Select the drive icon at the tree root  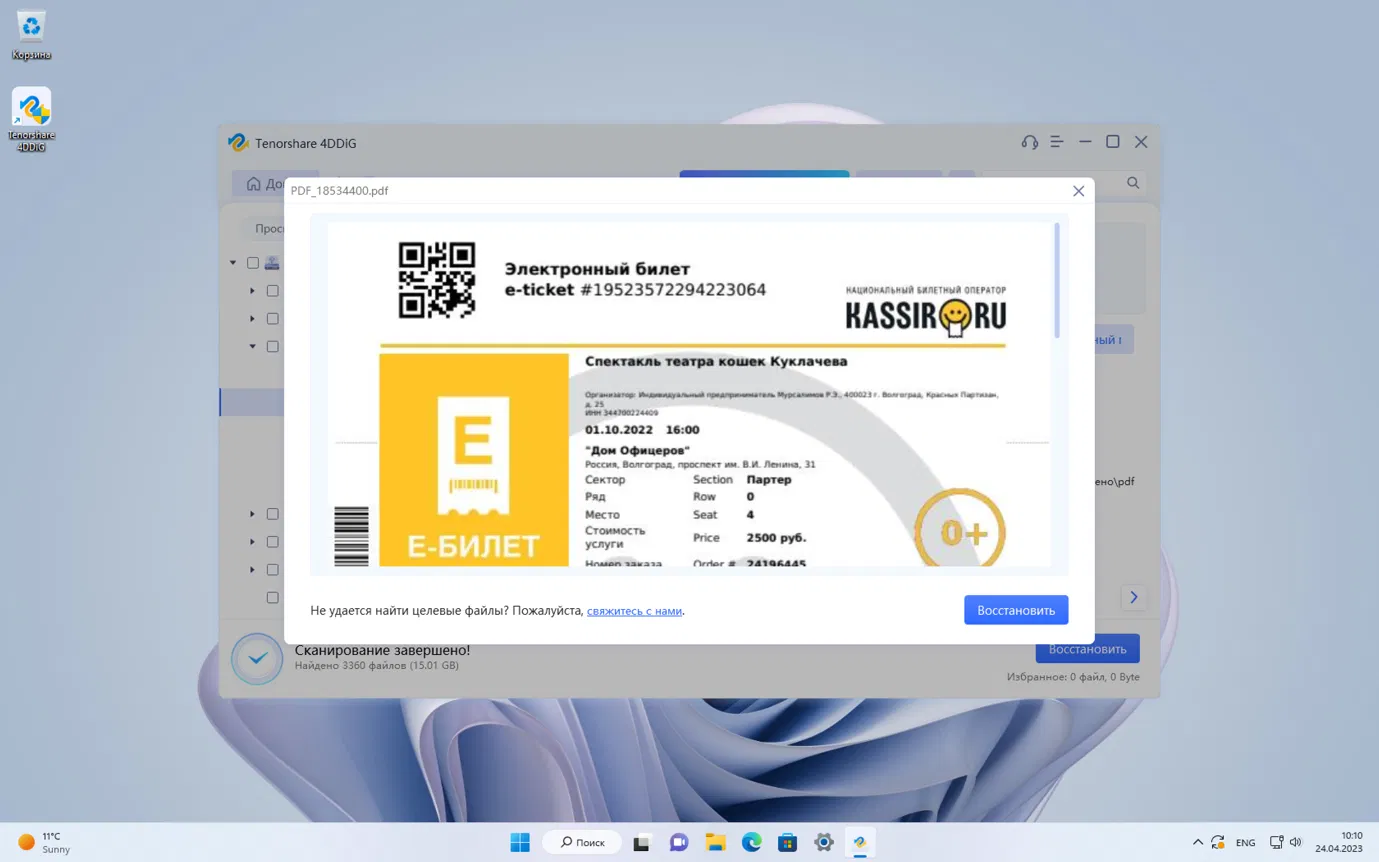(271, 263)
